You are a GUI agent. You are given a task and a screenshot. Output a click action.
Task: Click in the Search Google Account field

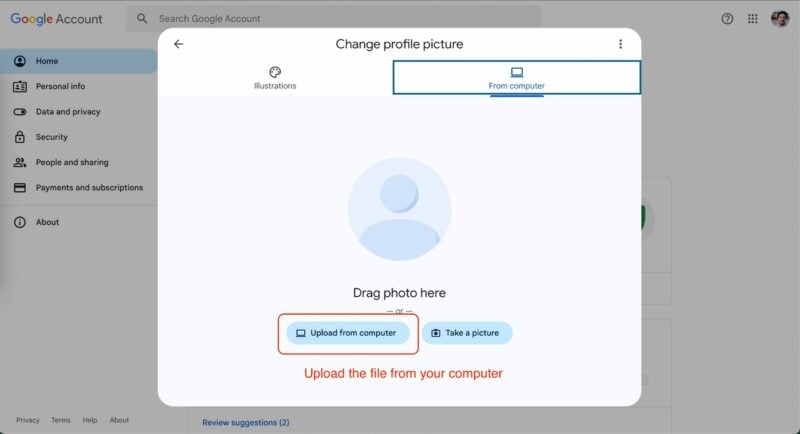[334, 19]
